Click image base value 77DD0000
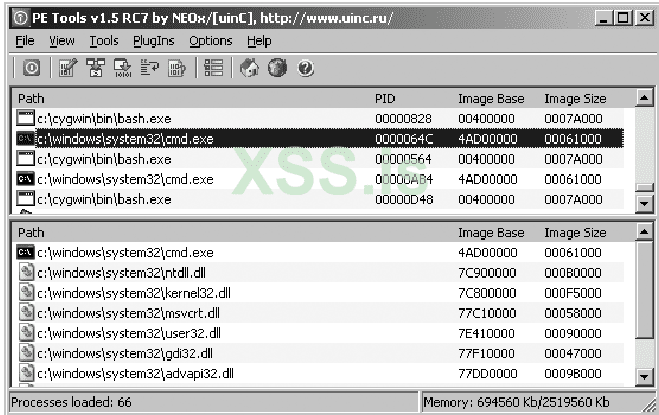Viewport: 659px width, 415px height. (487, 374)
